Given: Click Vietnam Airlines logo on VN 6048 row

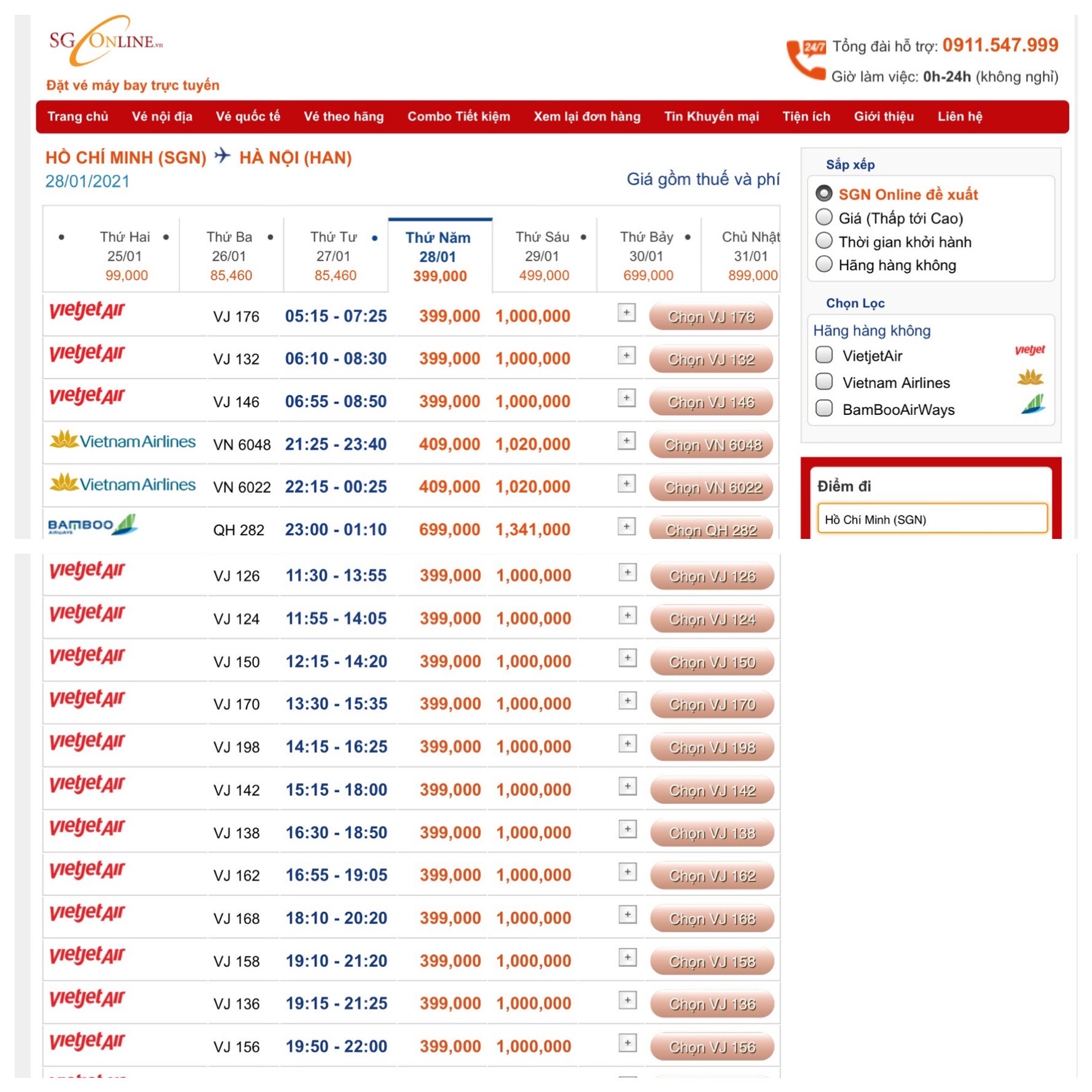Looking at the screenshot, I should 123,441.
